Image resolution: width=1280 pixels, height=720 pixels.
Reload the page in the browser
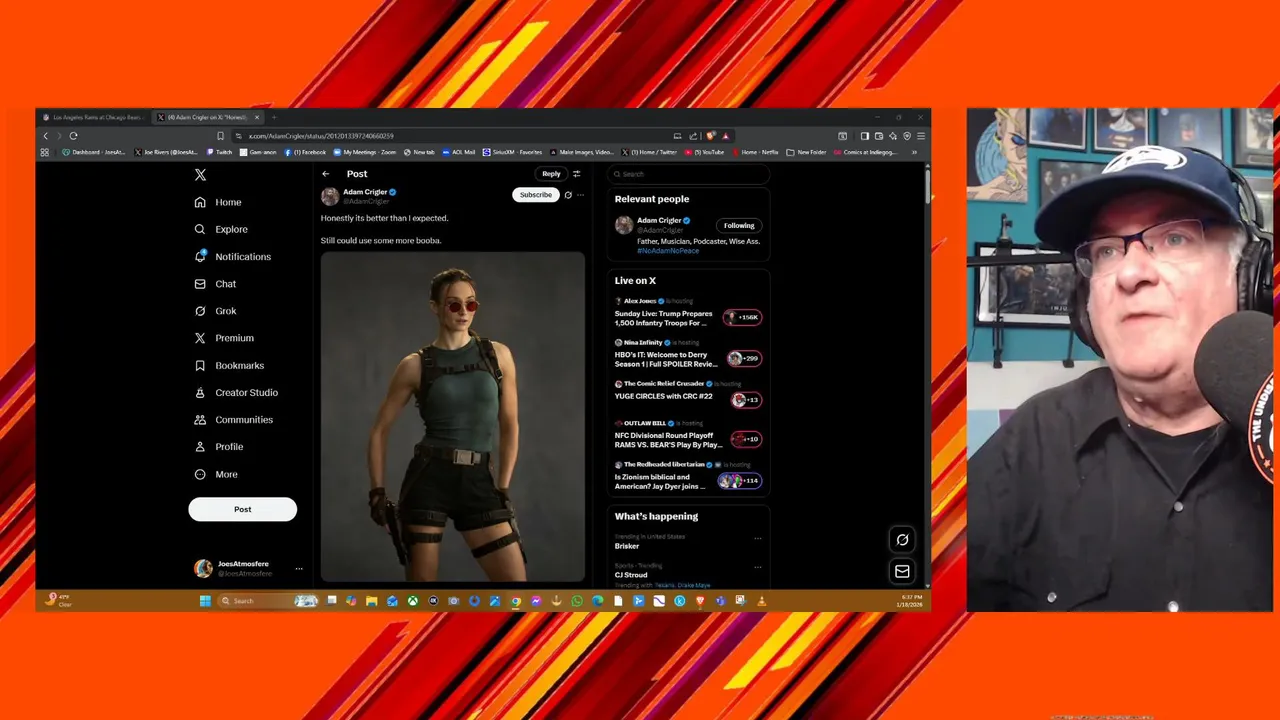tap(73, 136)
